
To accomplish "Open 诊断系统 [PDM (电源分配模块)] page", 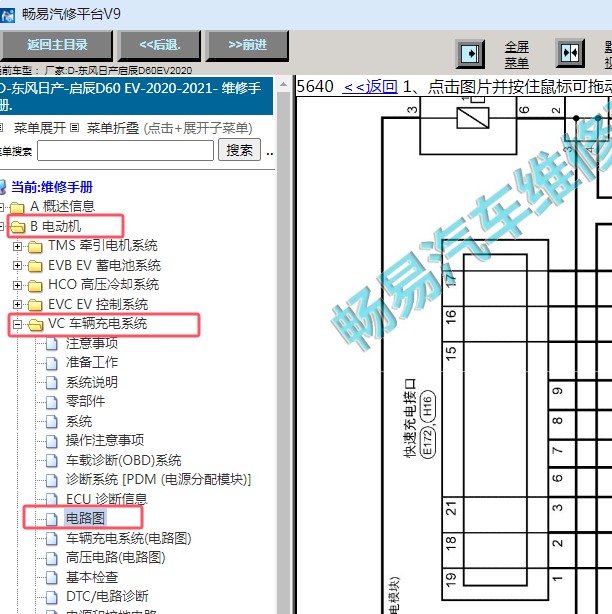I will click(159, 479).
